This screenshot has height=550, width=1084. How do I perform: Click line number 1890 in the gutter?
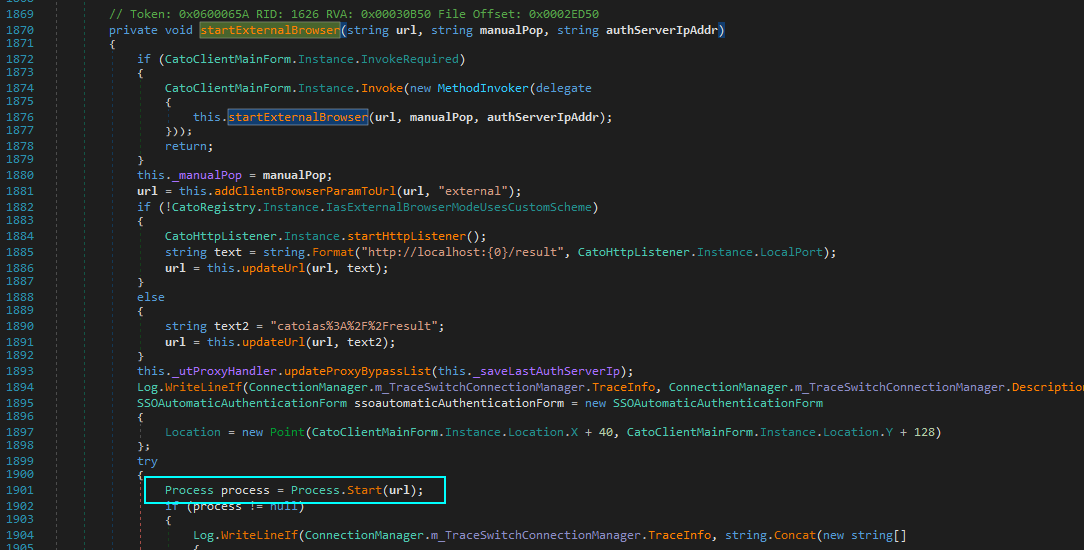coord(19,326)
